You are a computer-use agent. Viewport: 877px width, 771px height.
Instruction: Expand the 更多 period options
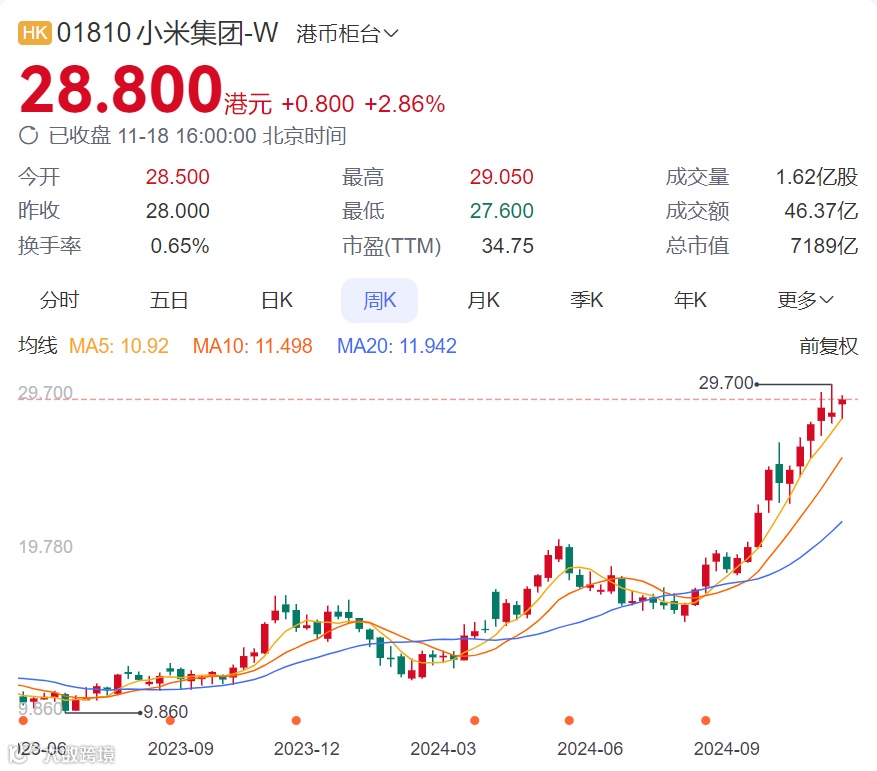coord(805,300)
